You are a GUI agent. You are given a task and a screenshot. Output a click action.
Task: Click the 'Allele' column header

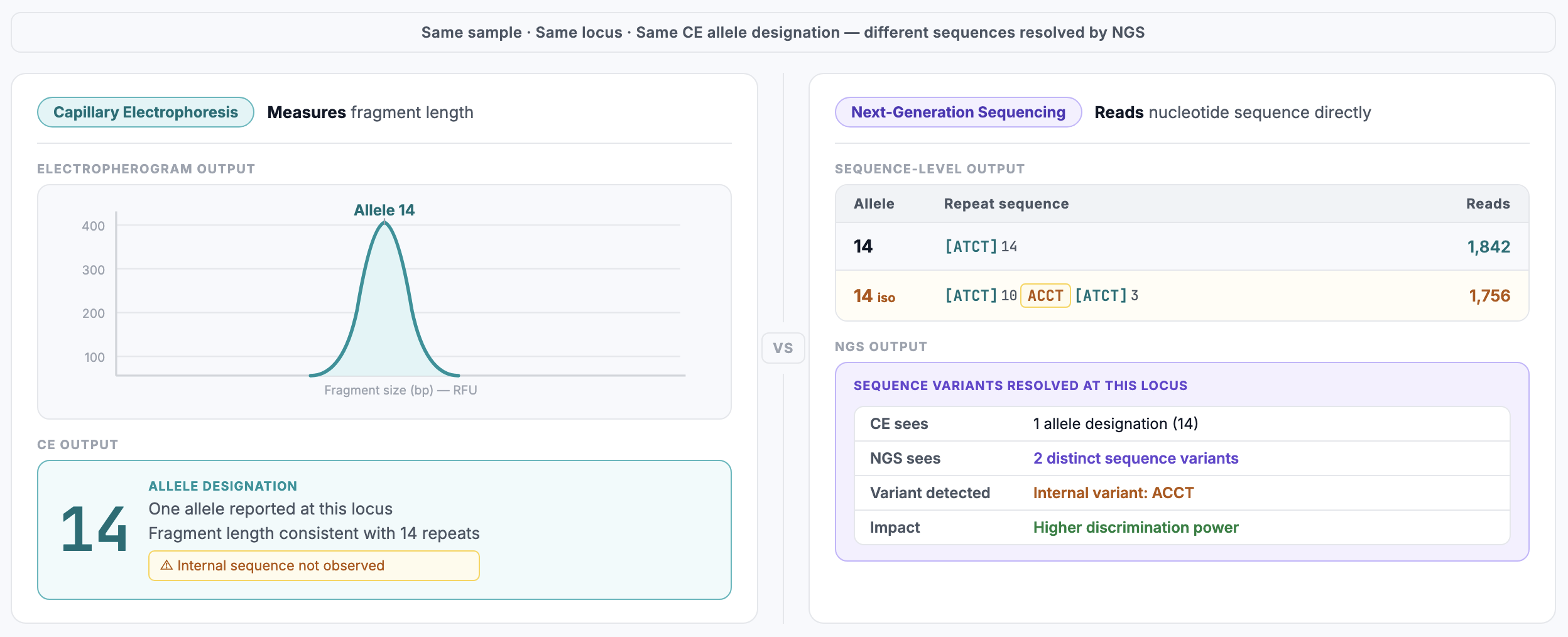coord(874,204)
